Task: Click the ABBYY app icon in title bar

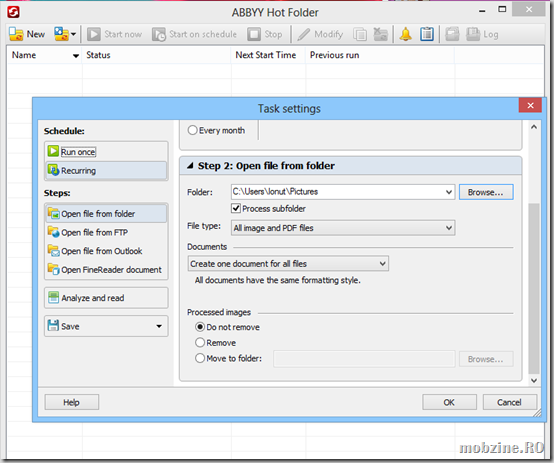Action: (x=13, y=12)
